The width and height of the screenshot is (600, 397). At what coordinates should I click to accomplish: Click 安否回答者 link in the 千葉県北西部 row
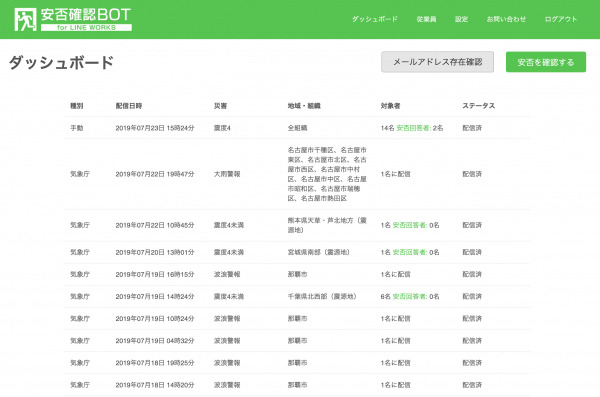410,296
